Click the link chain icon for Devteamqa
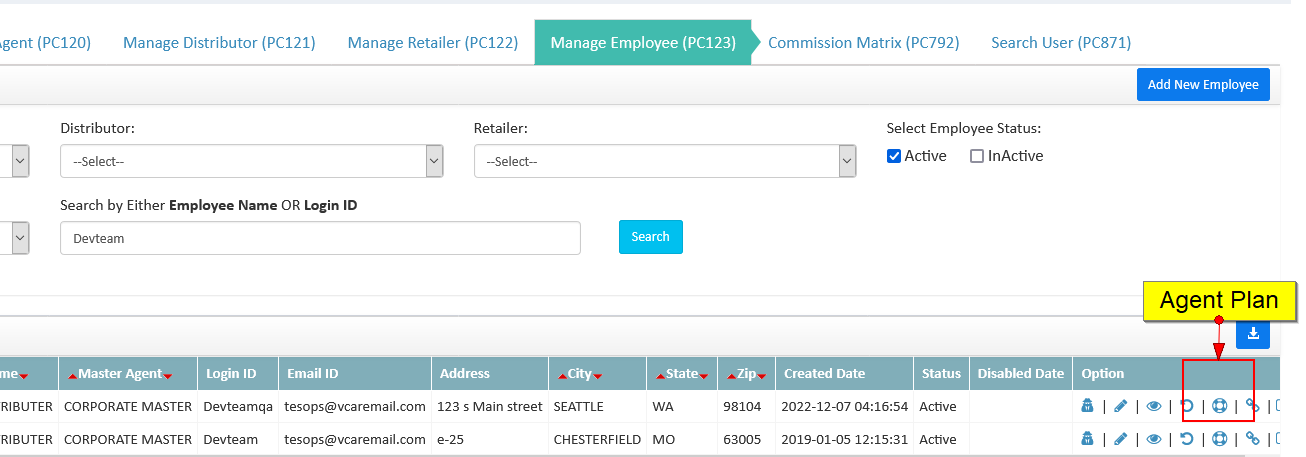Image resolution: width=1306 pixels, height=457 pixels. [x=1252, y=406]
